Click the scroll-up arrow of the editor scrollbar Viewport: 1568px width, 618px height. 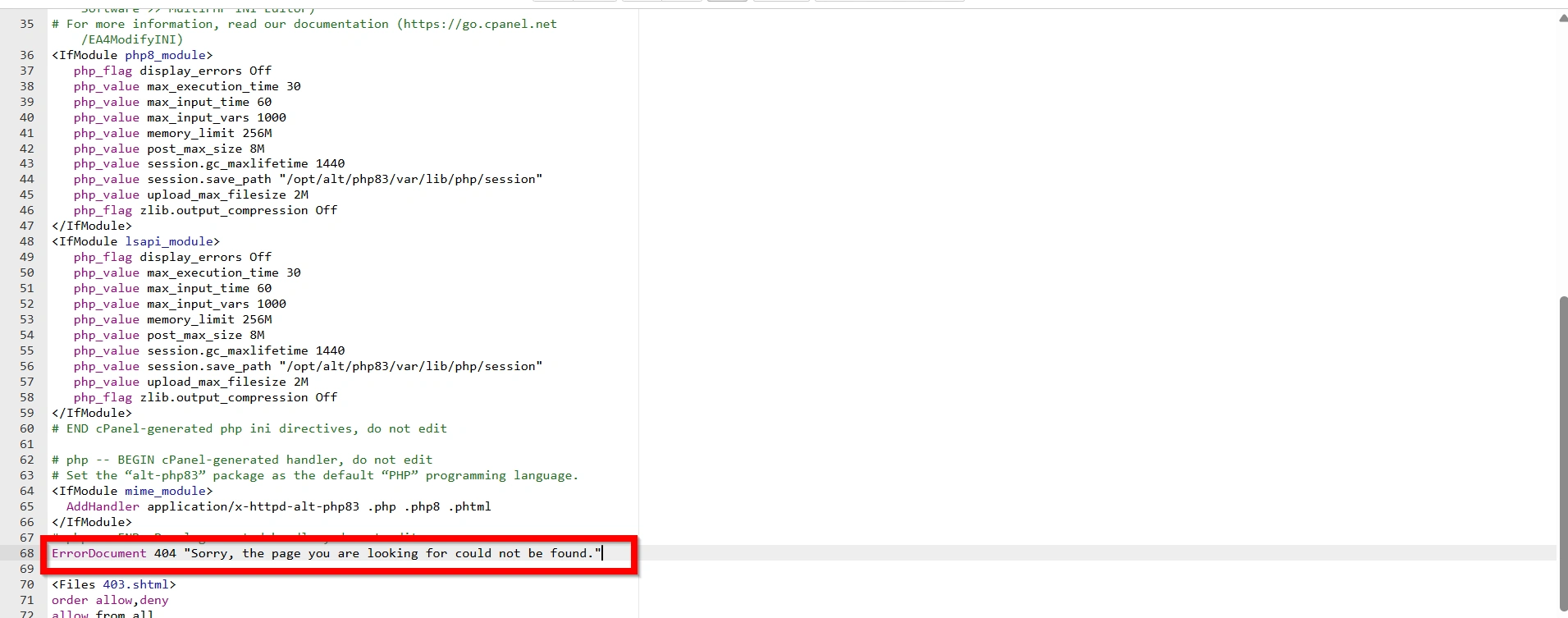pyautogui.click(x=1562, y=19)
